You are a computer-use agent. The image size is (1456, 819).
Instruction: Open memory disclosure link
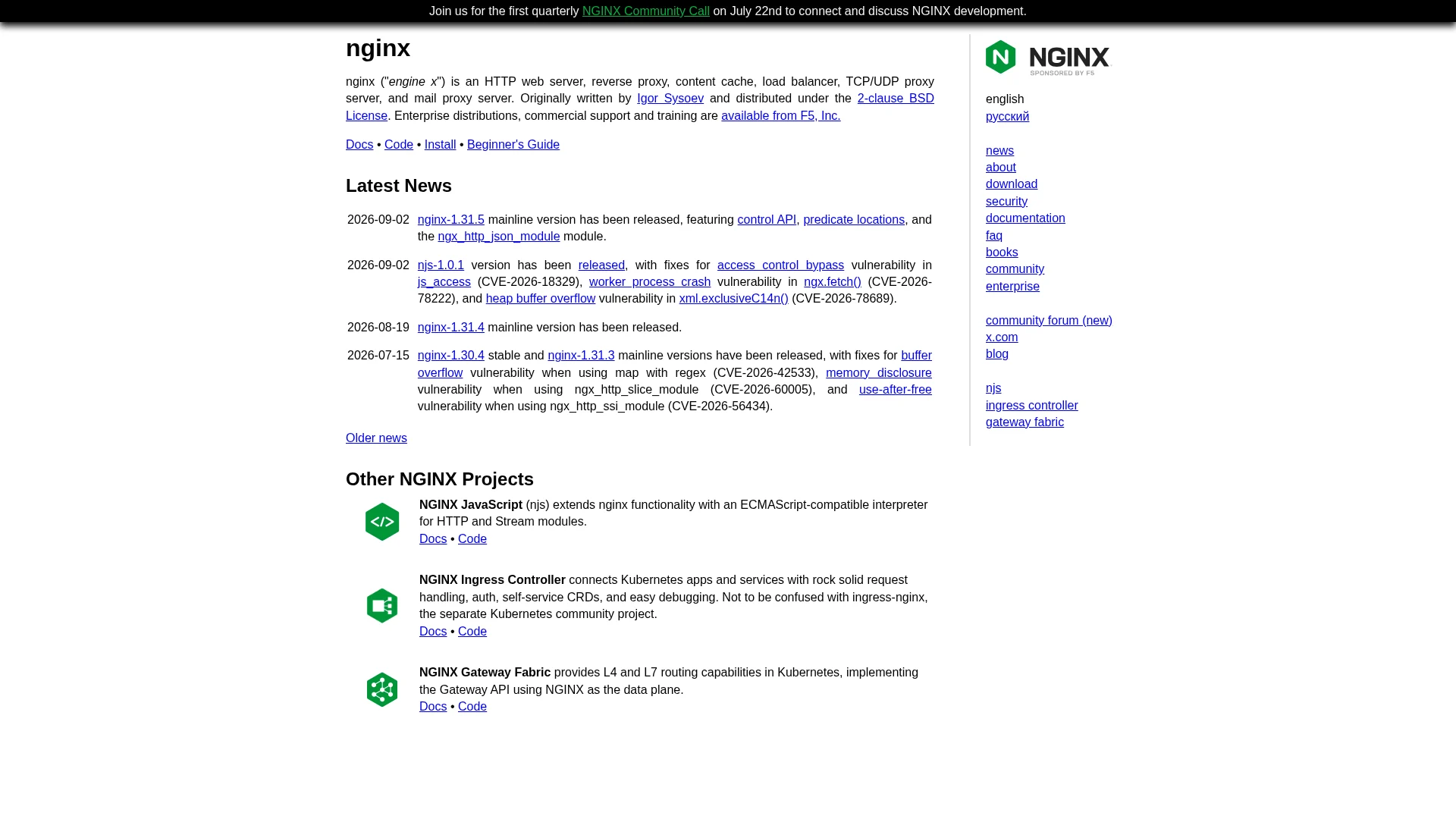[x=879, y=373]
